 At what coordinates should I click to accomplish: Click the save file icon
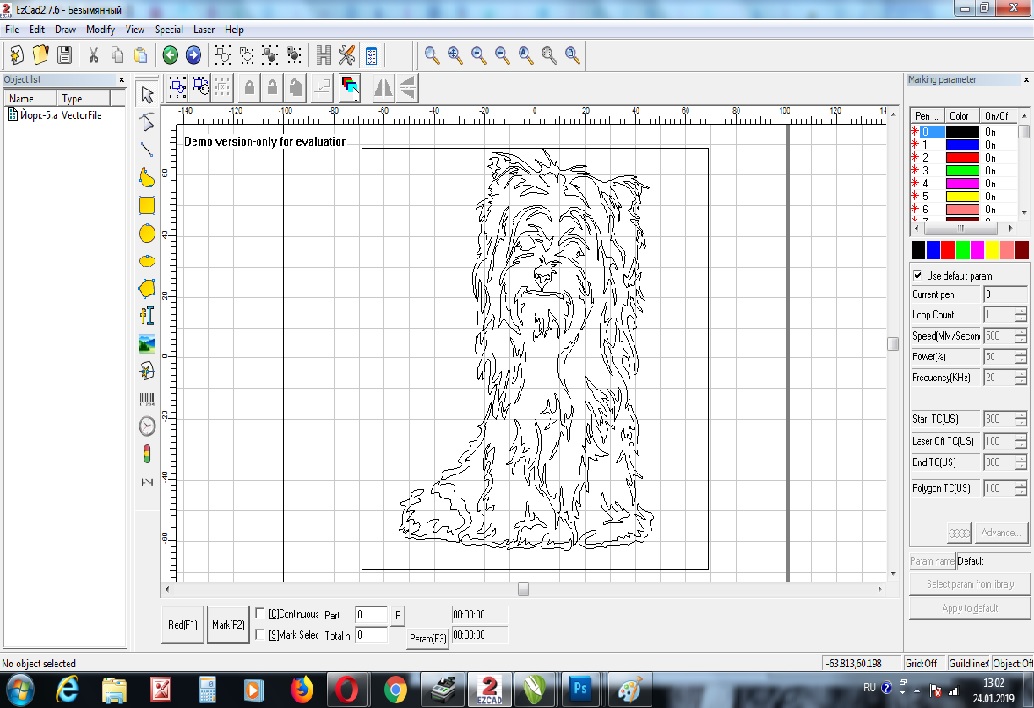pos(64,55)
